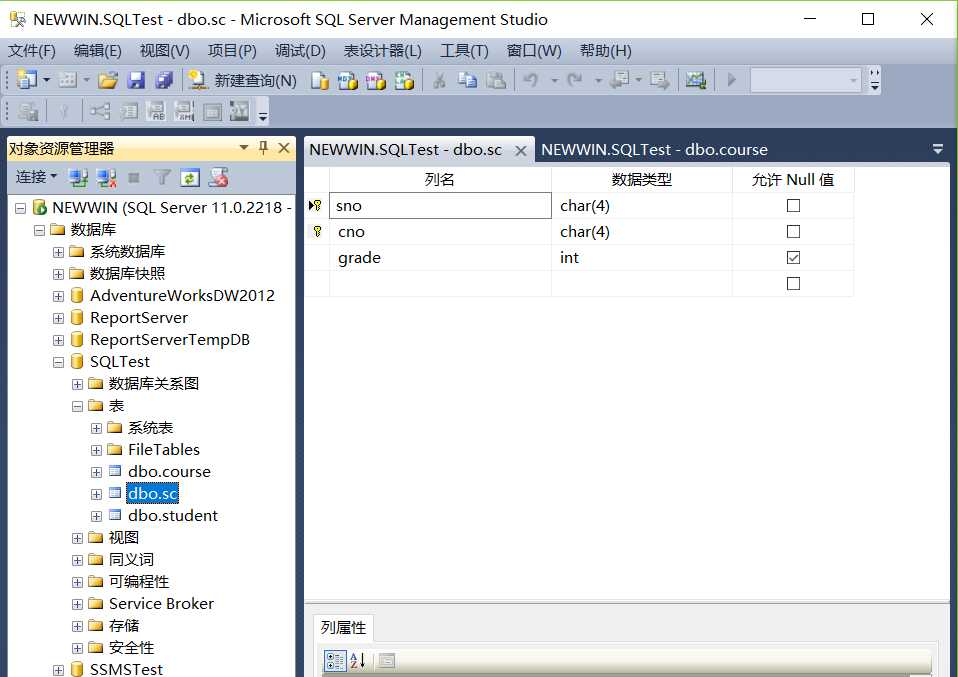Click the Filter funnel icon in Object Explorer

162,178
